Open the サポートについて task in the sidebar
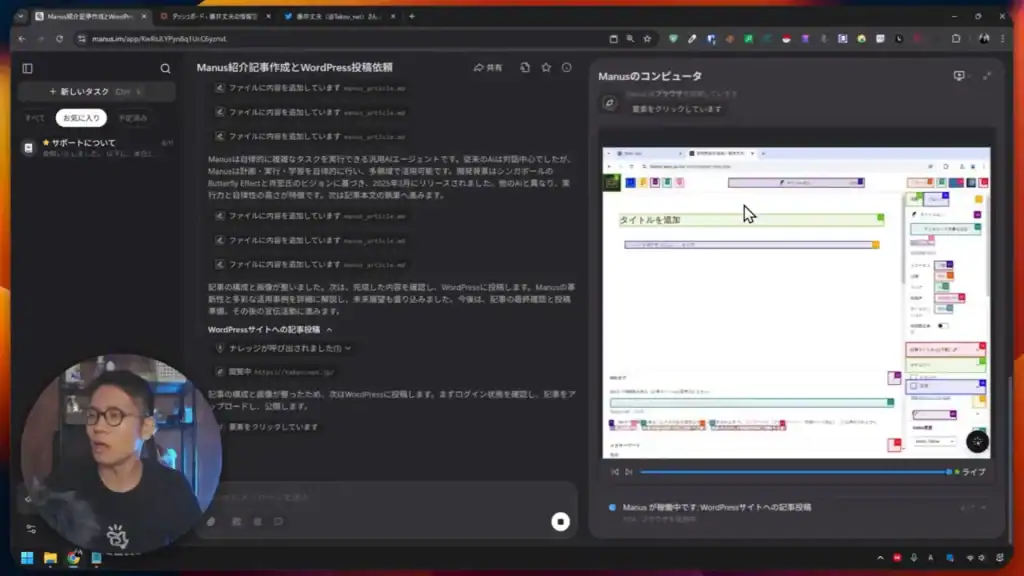The width and height of the screenshot is (1024, 576). (x=97, y=148)
